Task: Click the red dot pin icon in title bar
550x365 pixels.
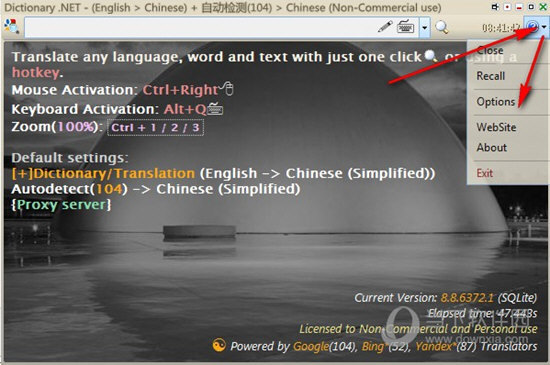Action: [507, 7]
